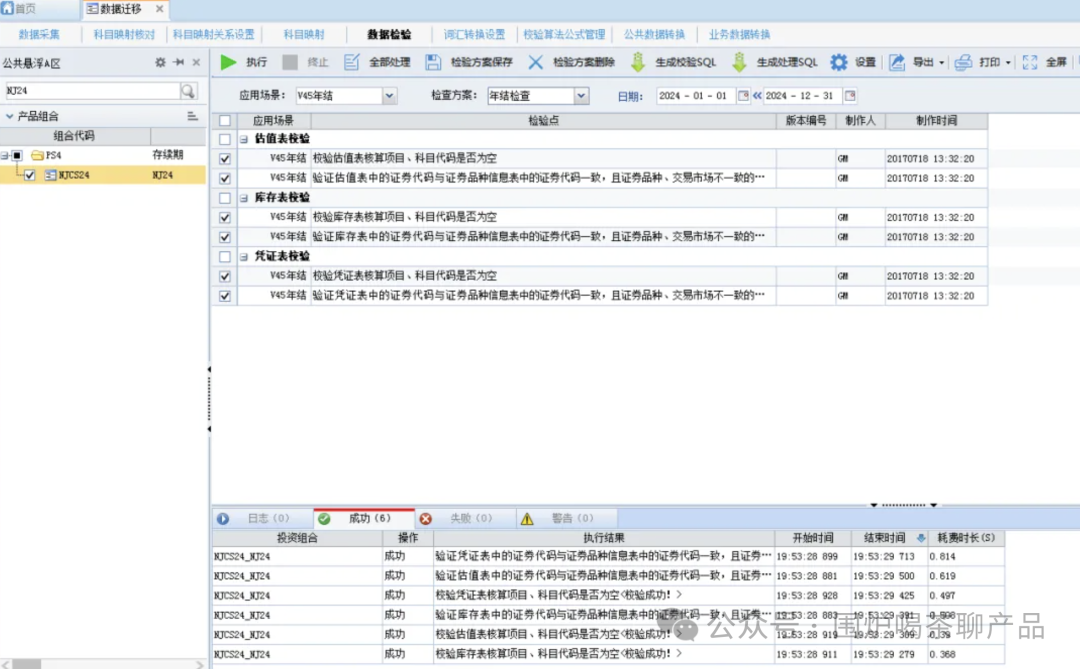Toggle the PS4 folder checkbox
This screenshot has width=1080, height=669.
(17, 156)
